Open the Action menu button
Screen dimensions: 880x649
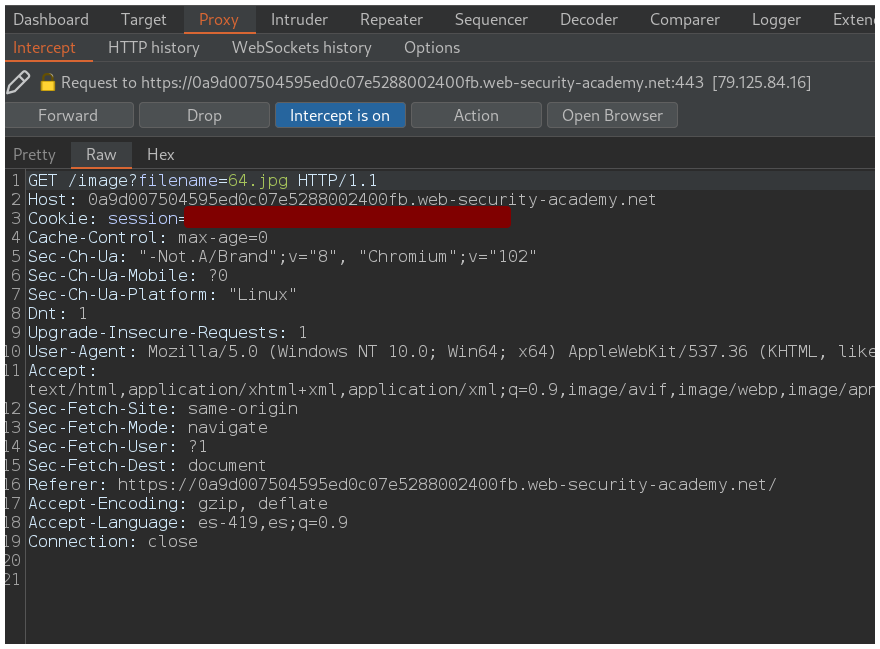pos(476,115)
